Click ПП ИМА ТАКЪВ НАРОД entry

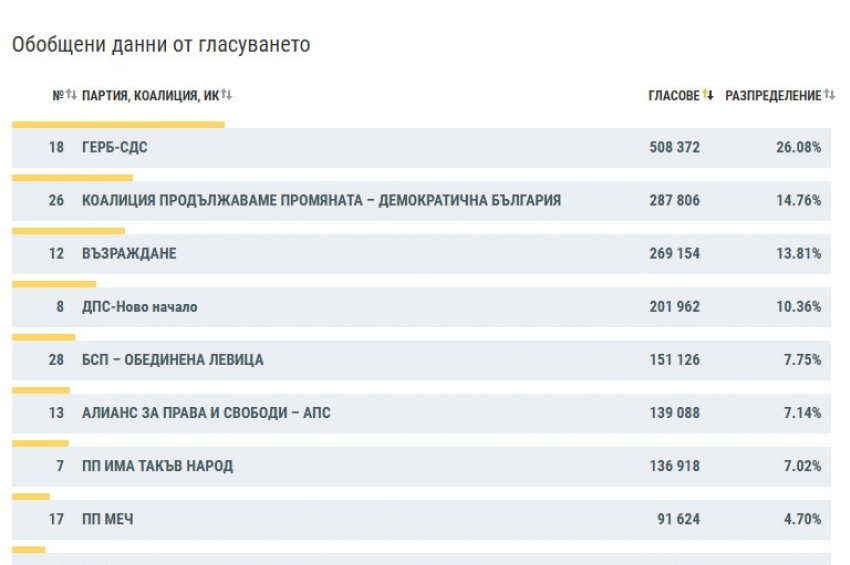click(158, 466)
